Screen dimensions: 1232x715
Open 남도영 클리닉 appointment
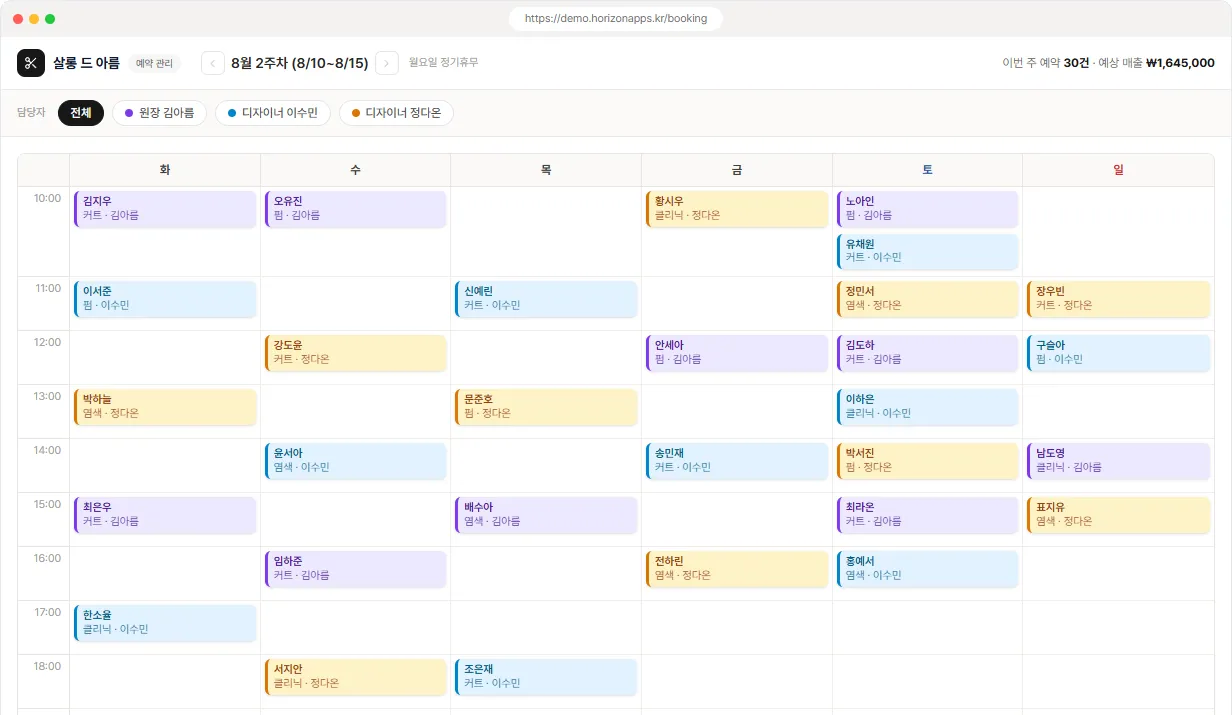pyautogui.click(x=1118, y=461)
